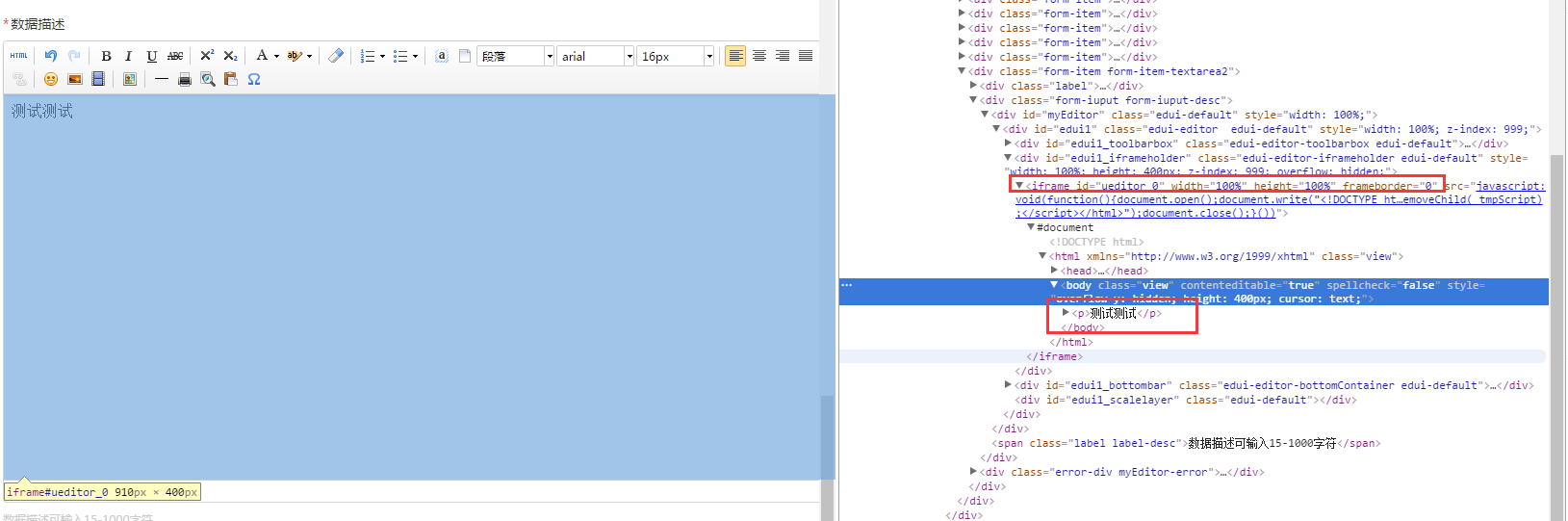Screen dimensions: 1568x521
Task: Redo the last edit
Action: (x=74, y=56)
